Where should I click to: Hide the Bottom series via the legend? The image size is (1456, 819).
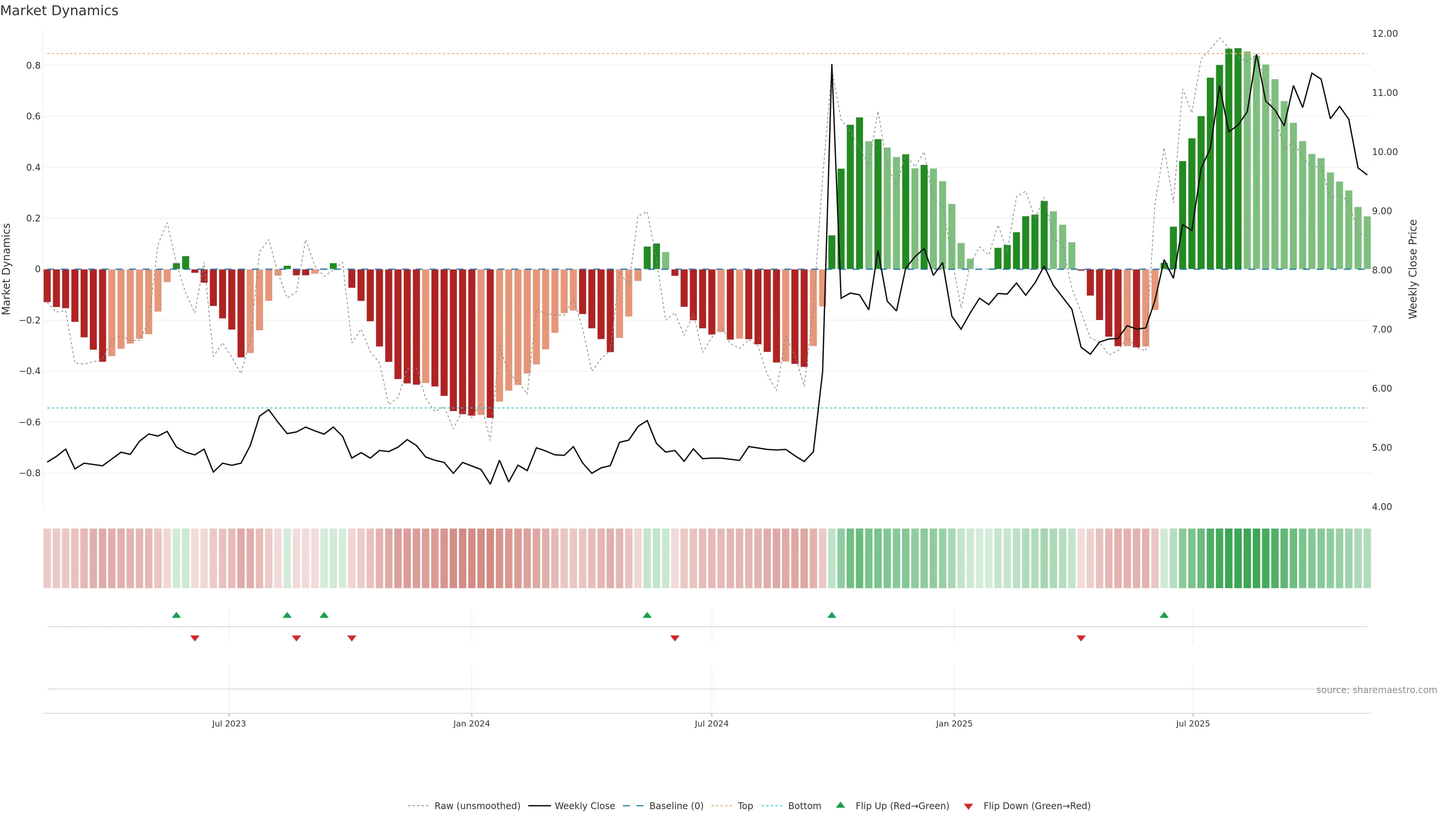tap(804, 806)
